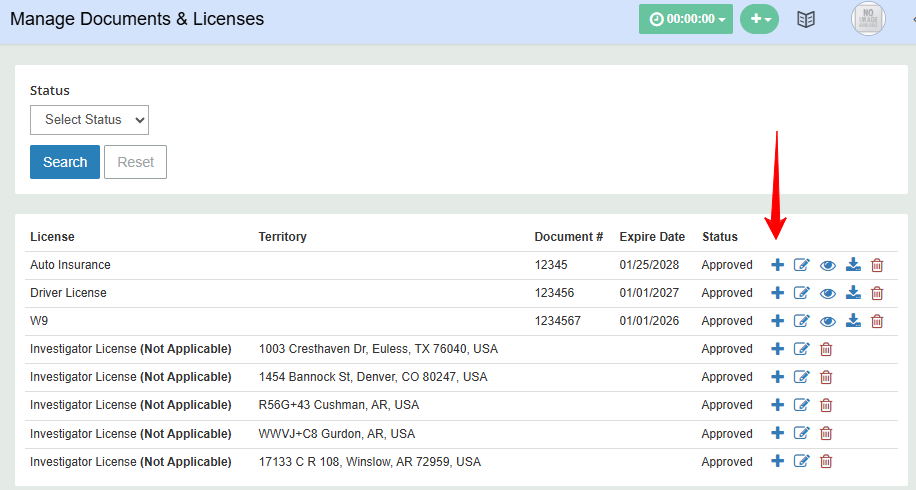Open the green plus quick-add dropdown
The width and height of the screenshot is (916, 490).
point(759,19)
